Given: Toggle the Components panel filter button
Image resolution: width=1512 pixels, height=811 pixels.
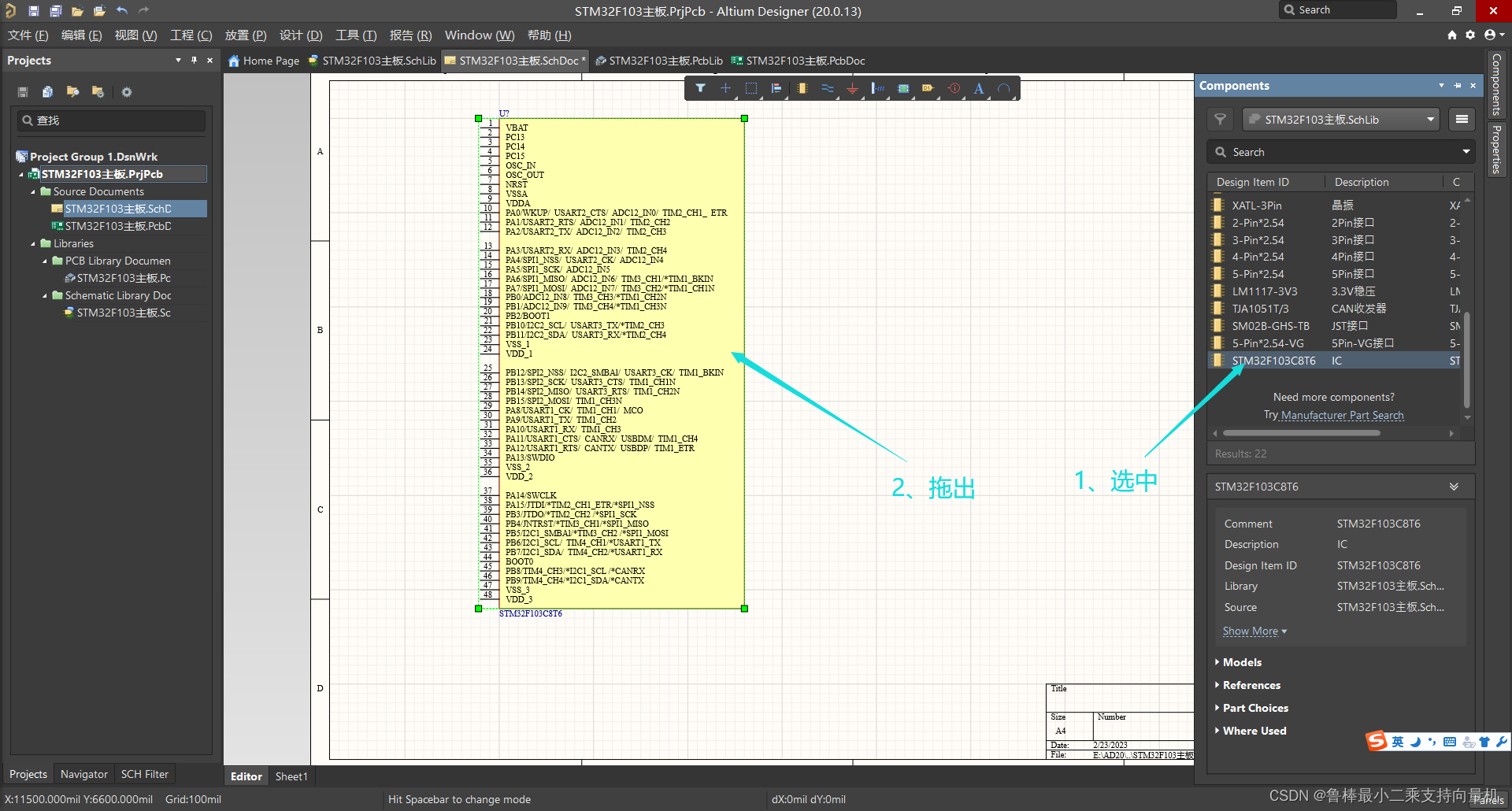Looking at the screenshot, I should [x=1220, y=120].
